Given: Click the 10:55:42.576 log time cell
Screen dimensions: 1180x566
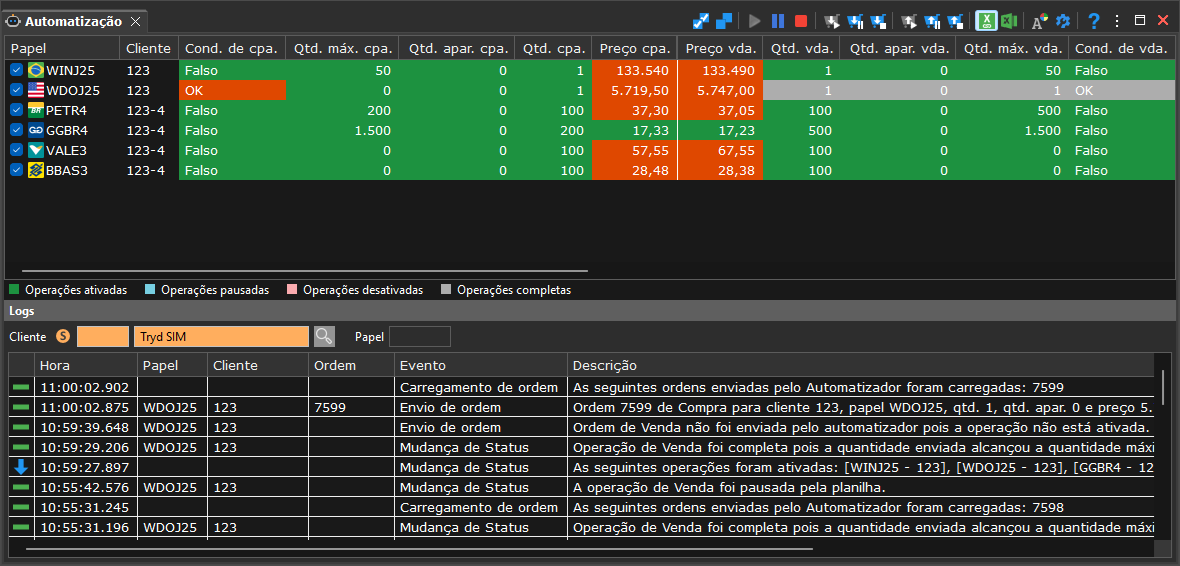Looking at the screenshot, I should (x=85, y=487).
